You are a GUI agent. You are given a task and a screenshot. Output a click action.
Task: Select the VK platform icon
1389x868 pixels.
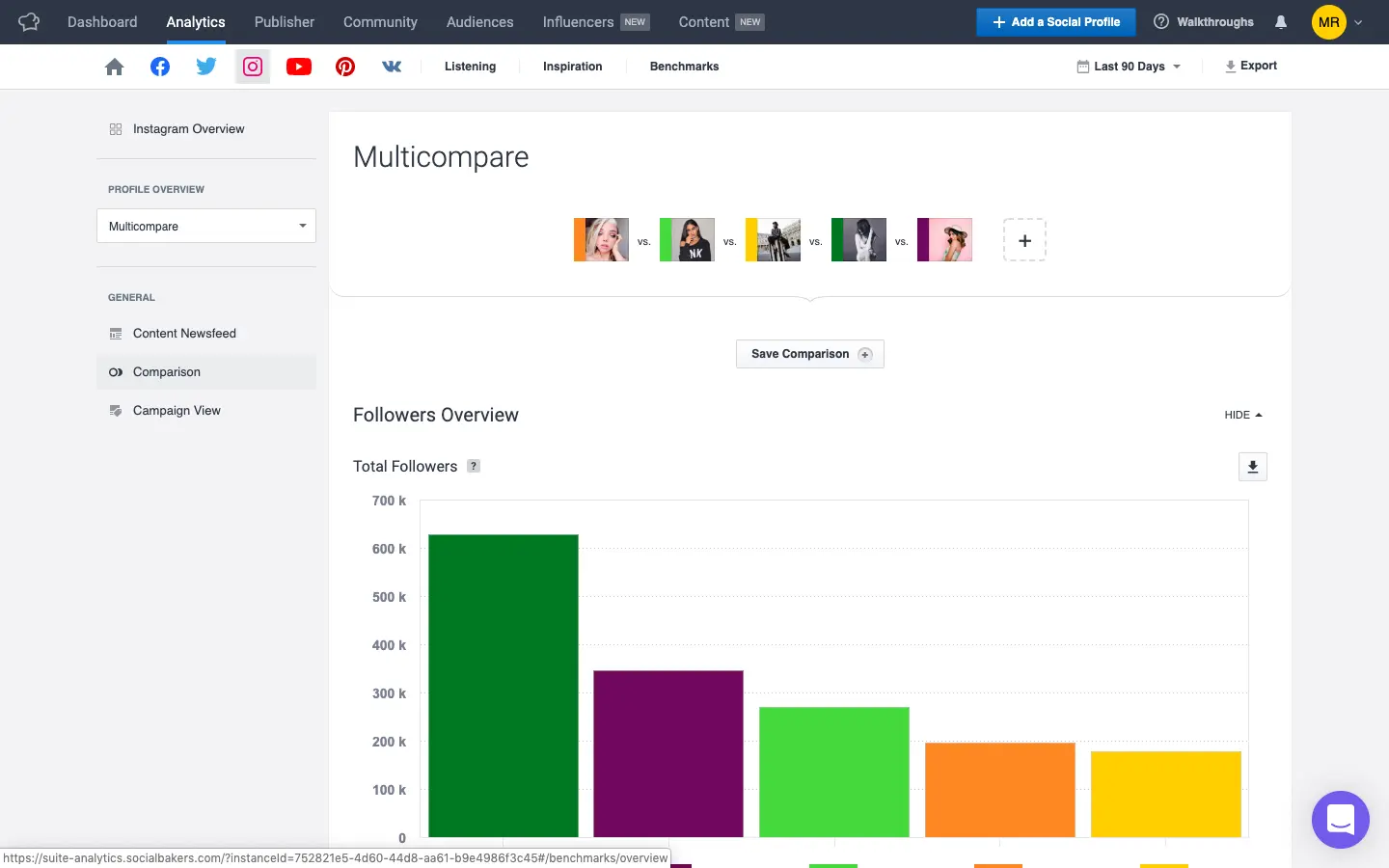tap(392, 67)
